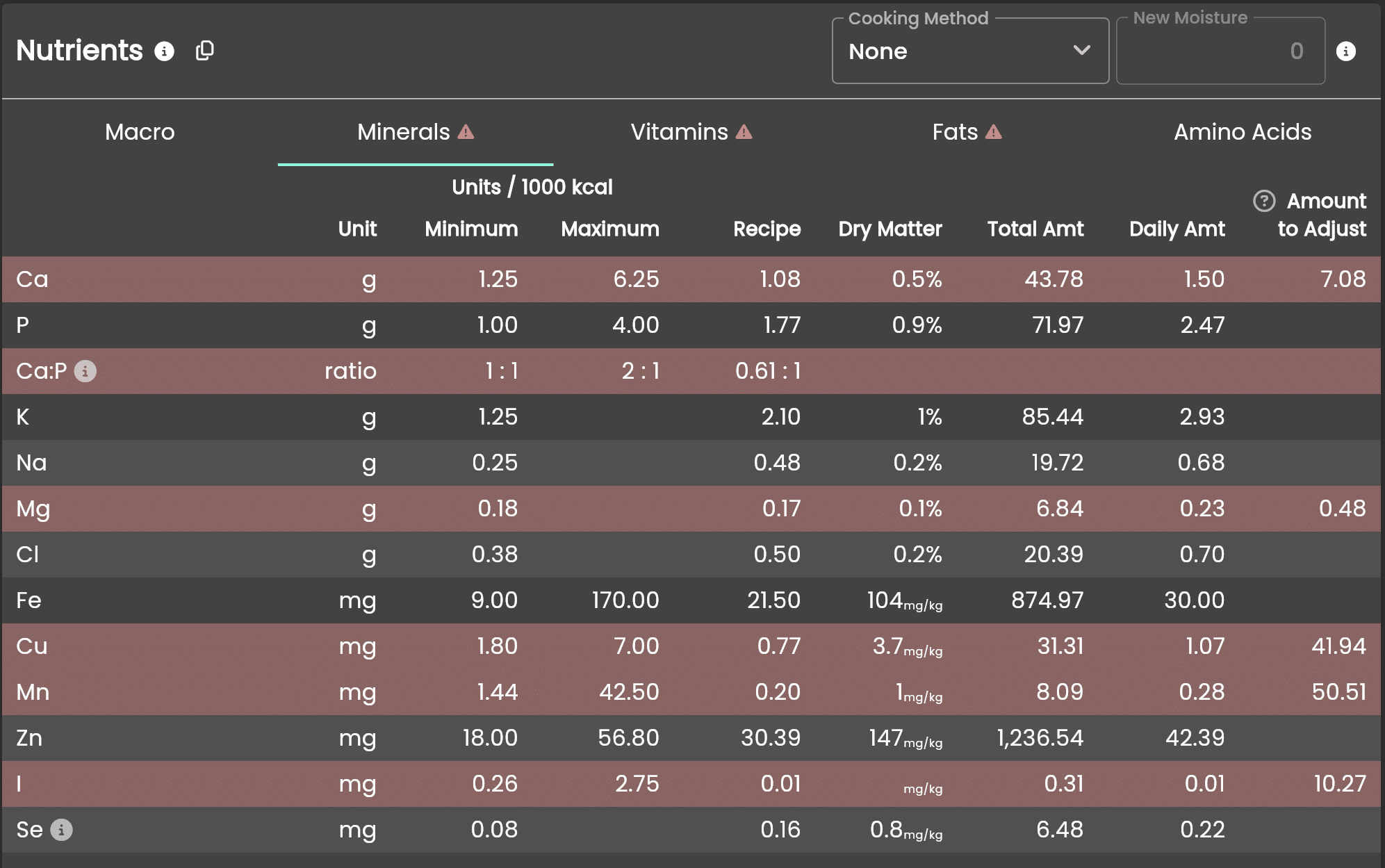Image resolution: width=1385 pixels, height=868 pixels.
Task: Click the Ca:P ratio info icon
Action: click(x=85, y=371)
